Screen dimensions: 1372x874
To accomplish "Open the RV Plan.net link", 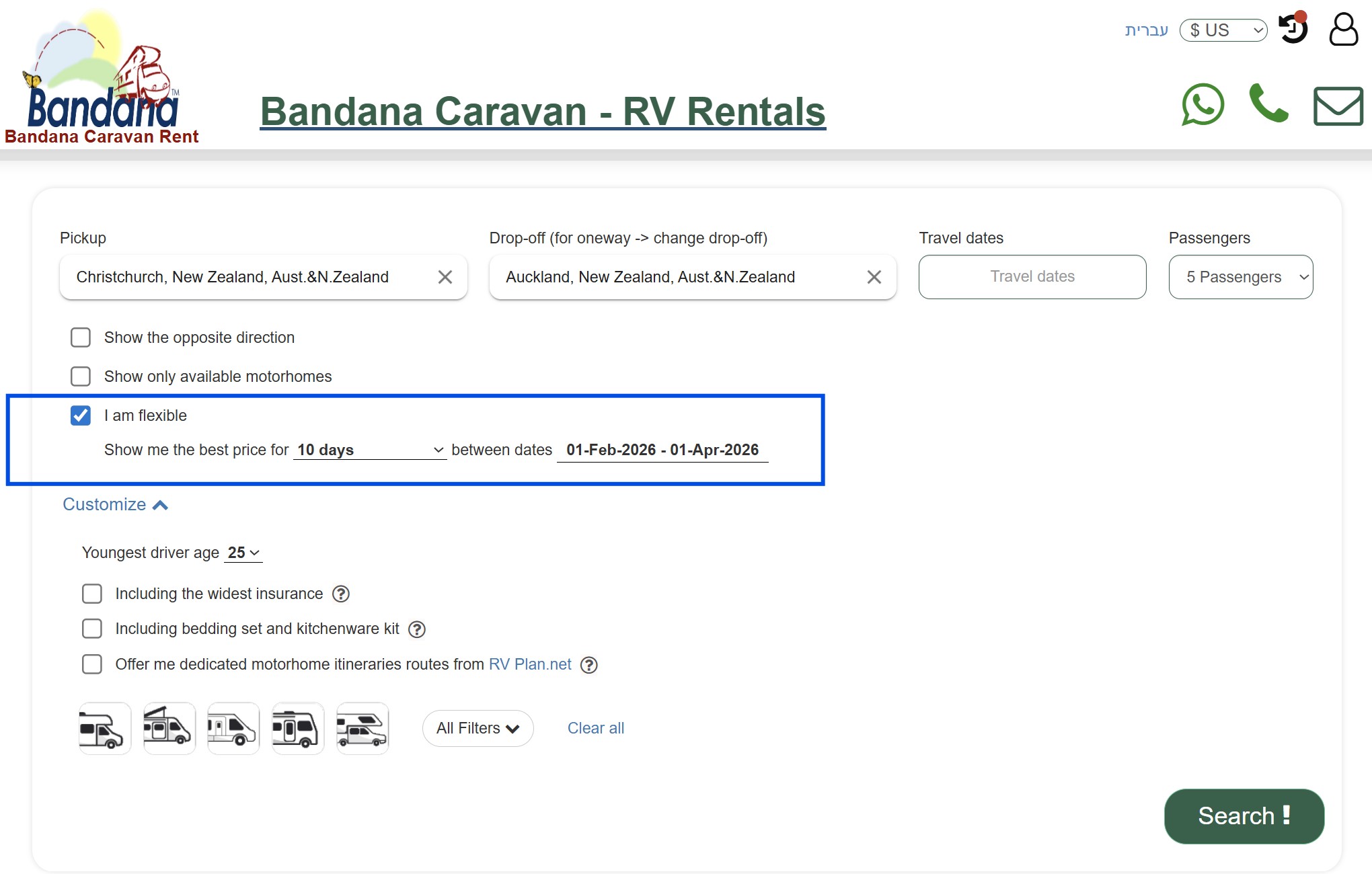I will coord(529,664).
